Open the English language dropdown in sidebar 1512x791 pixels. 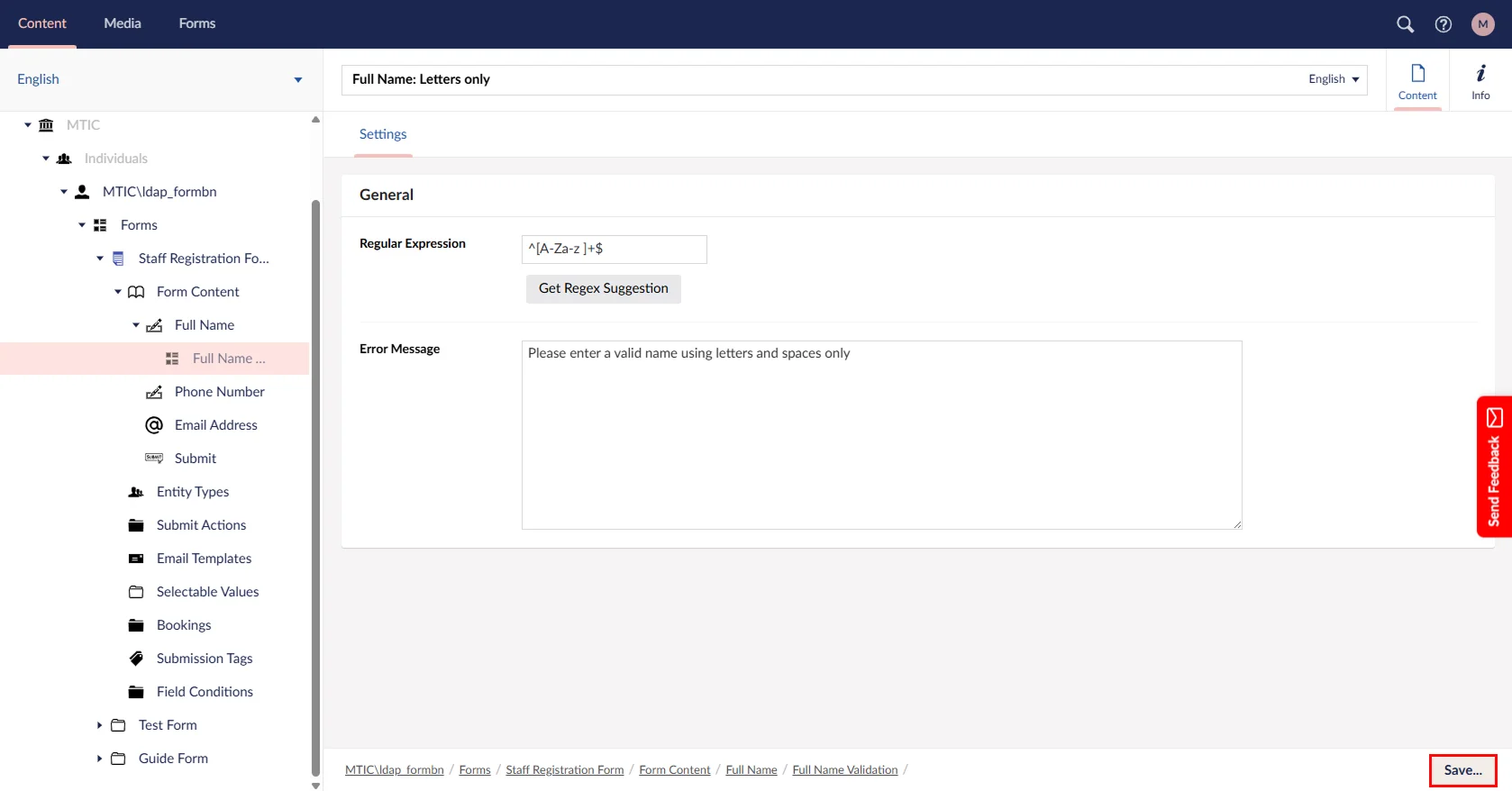point(298,80)
